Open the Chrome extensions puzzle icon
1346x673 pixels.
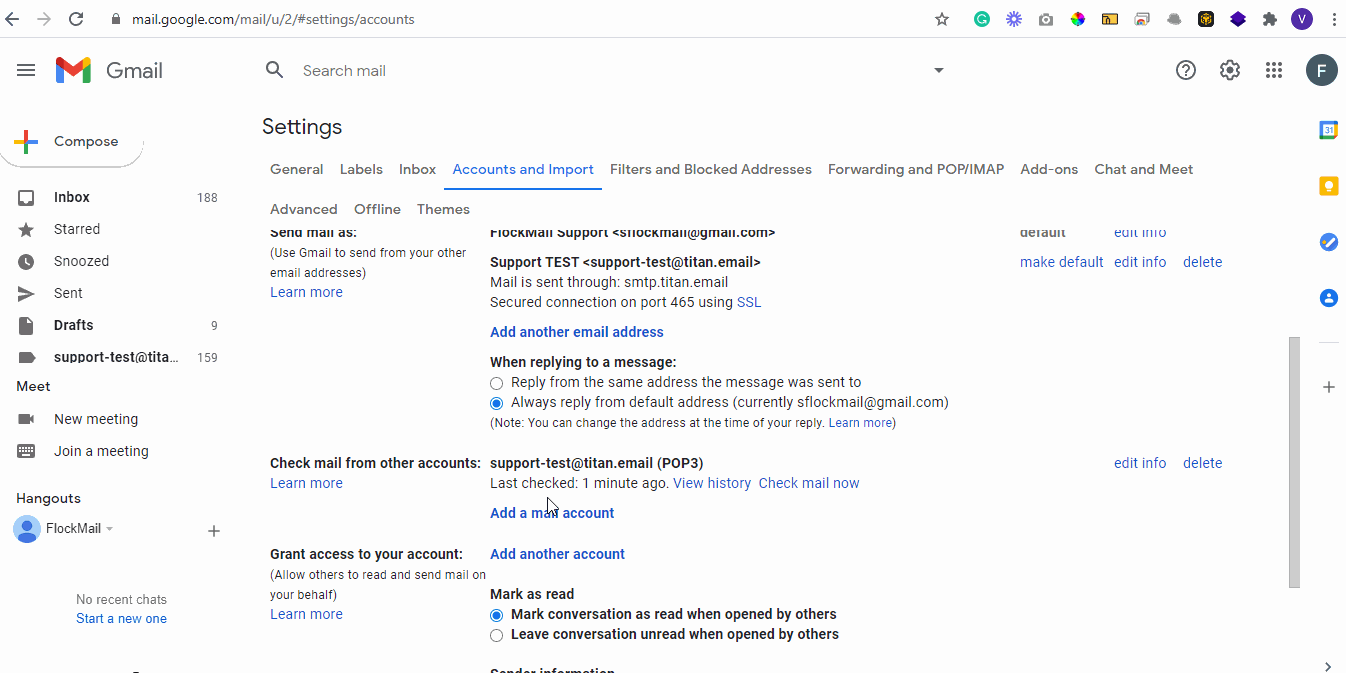[x=1270, y=19]
